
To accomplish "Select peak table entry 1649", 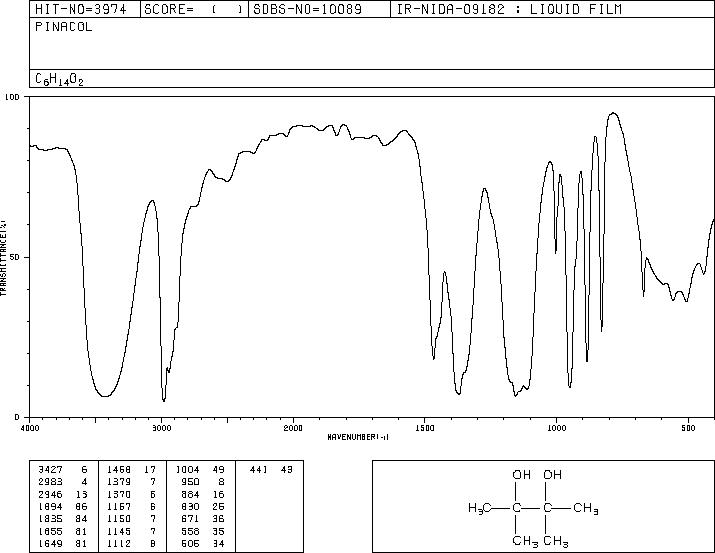I will tap(51, 544).
